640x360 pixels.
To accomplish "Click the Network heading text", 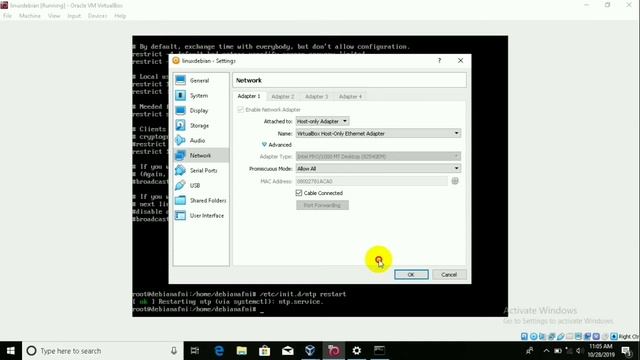I will point(249,80).
